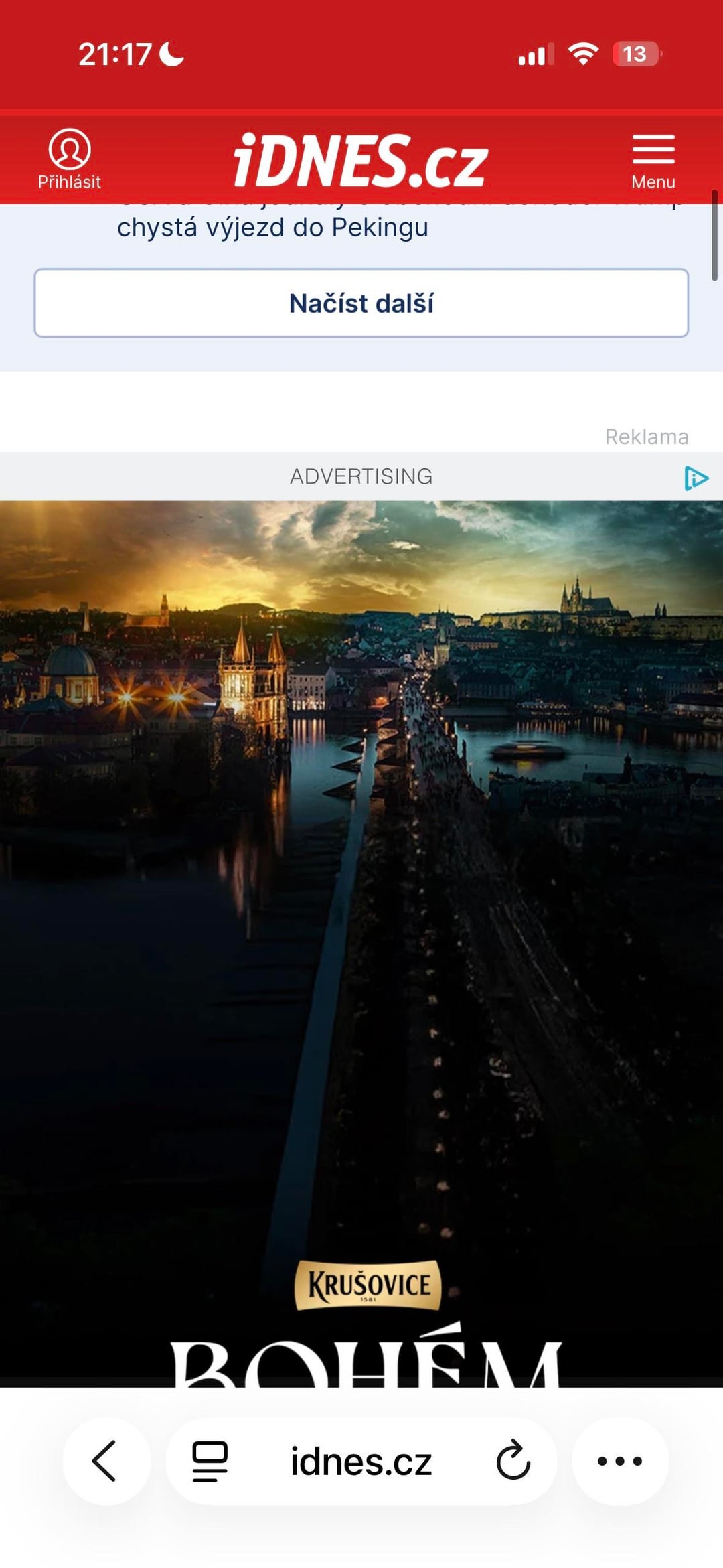Click the iDNES.cz logo in header

point(361,161)
